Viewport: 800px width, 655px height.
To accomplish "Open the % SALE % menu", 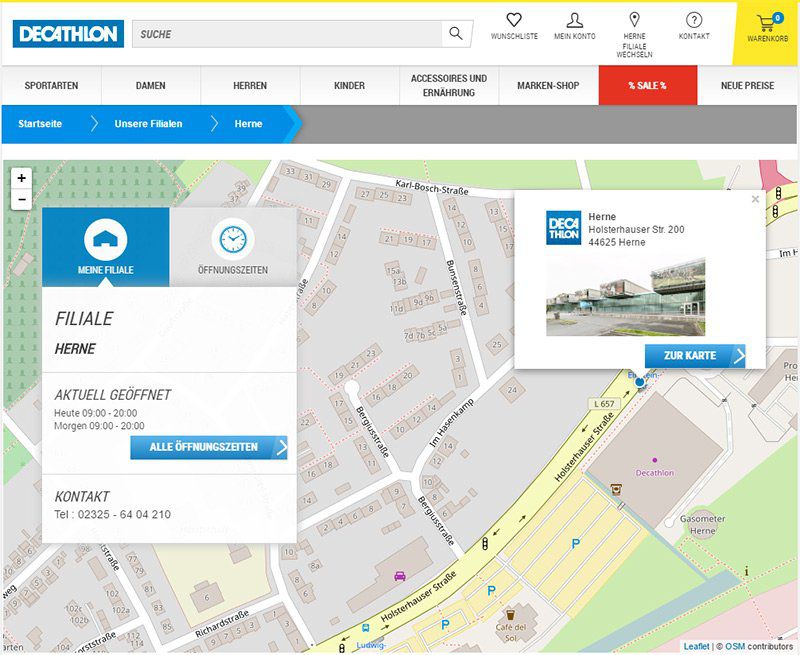I will tap(648, 86).
